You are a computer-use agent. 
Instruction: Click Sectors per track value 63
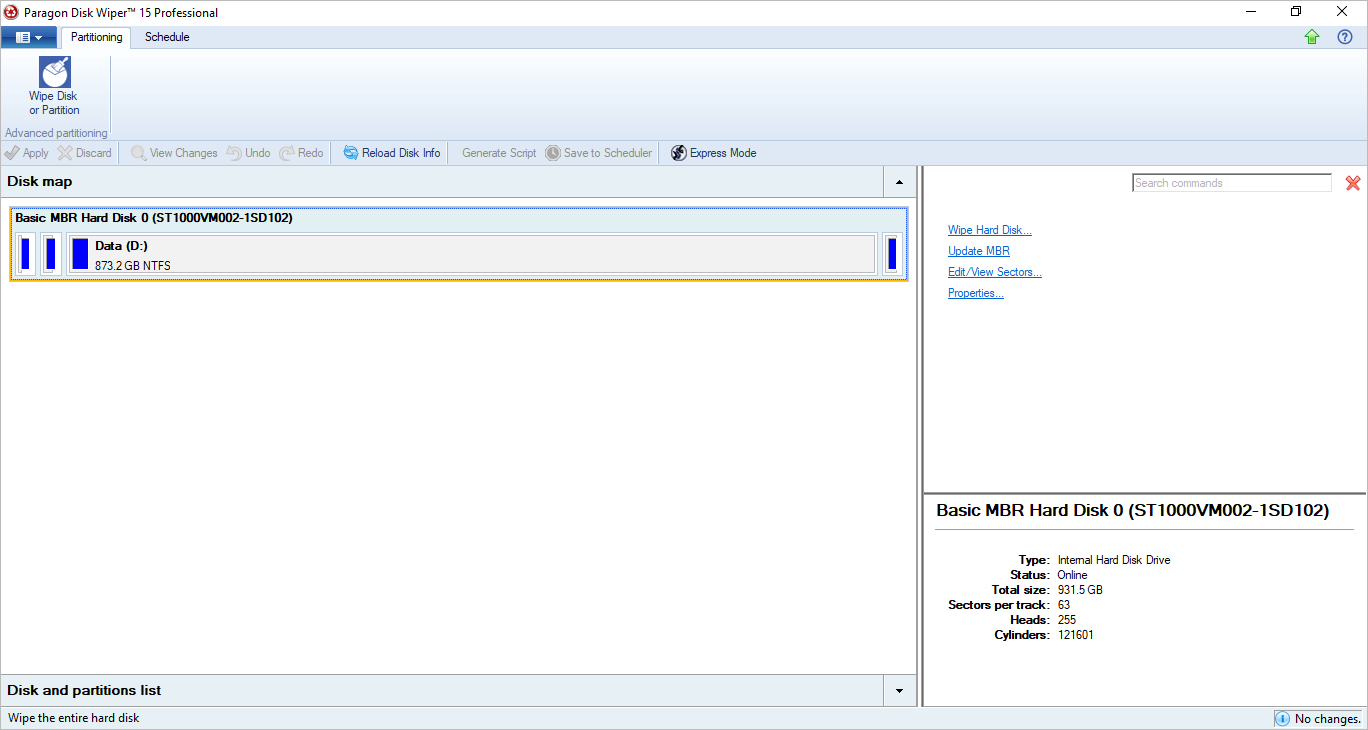(x=1064, y=605)
